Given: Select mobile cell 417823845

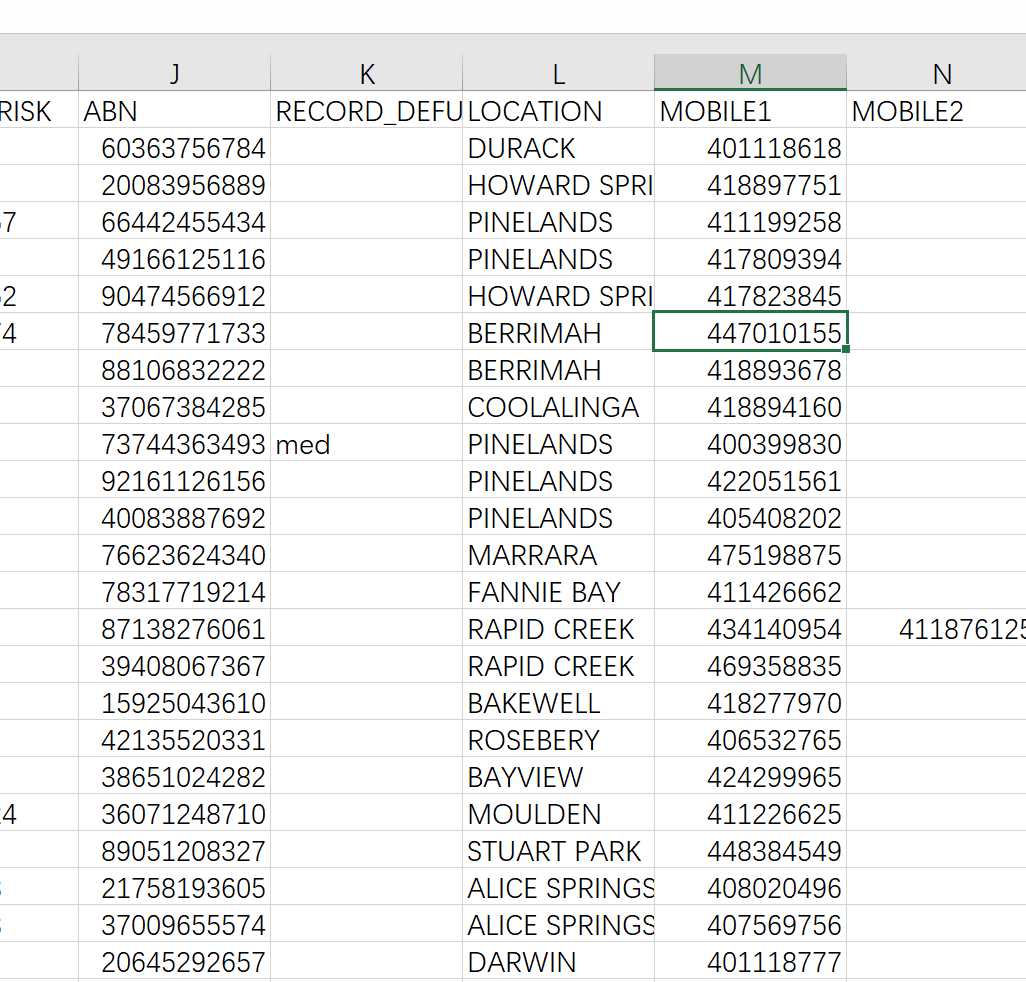Looking at the screenshot, I should tap(750, 295).
